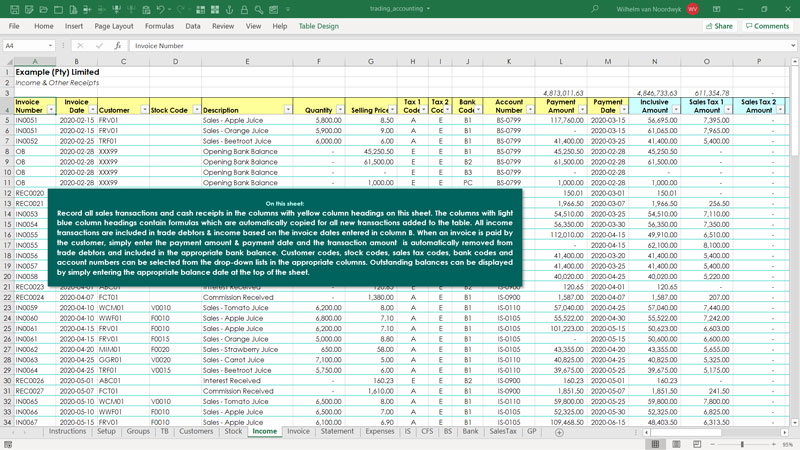Switch to Normal view icon in status bar
Viewport: 800px width, 450px height.
(655, 444)
